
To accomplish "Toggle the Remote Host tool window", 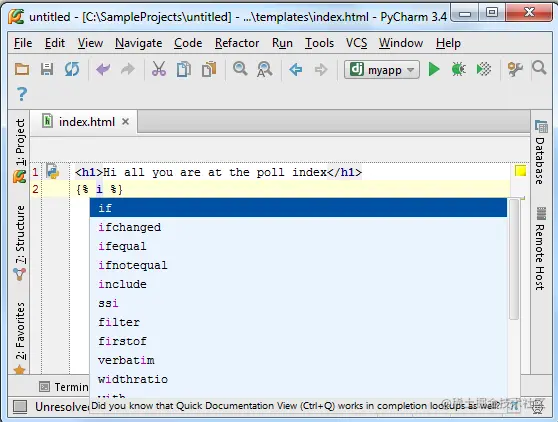I will 540,248.
